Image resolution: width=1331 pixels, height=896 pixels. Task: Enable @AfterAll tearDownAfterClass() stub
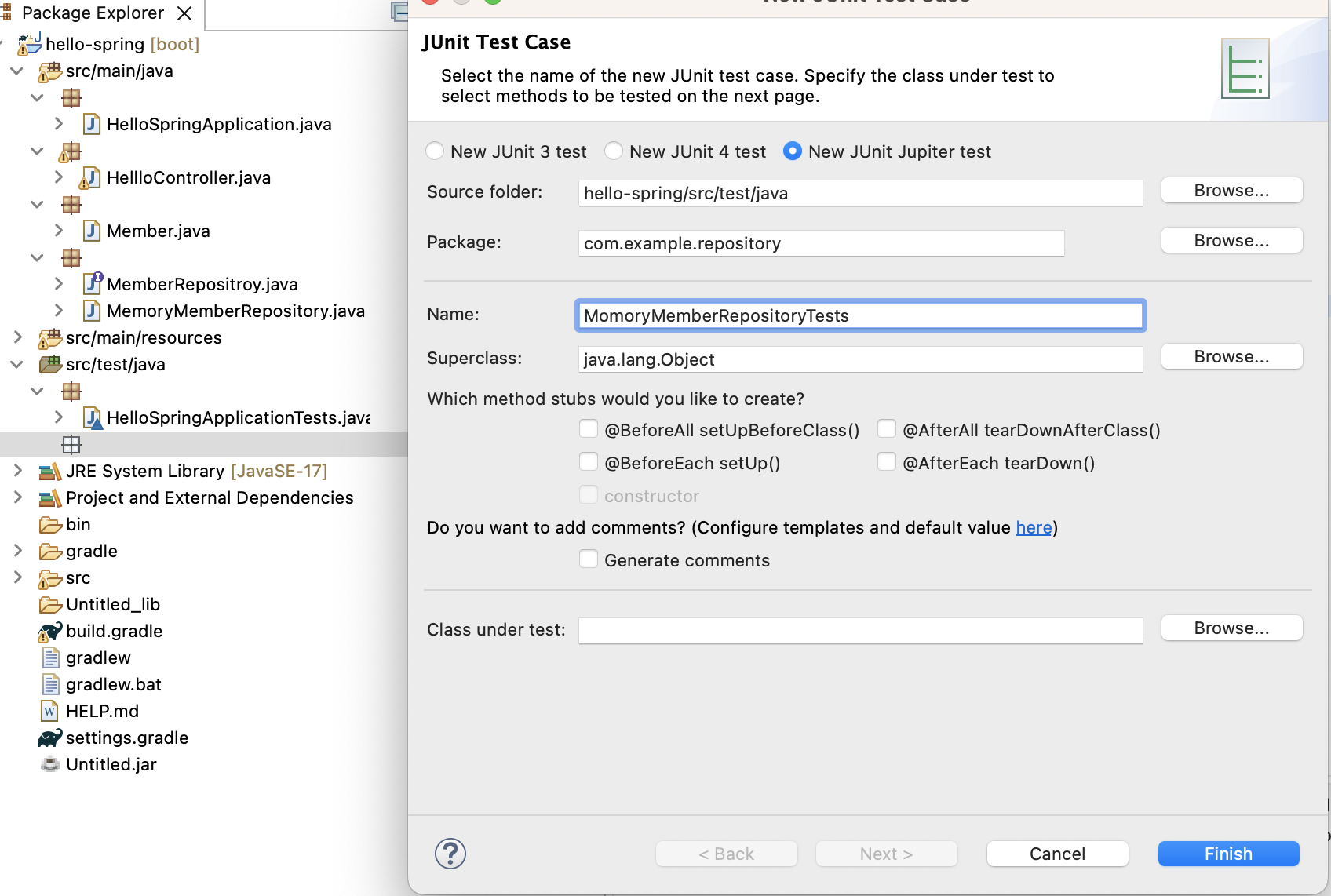(x=887, y=429)
